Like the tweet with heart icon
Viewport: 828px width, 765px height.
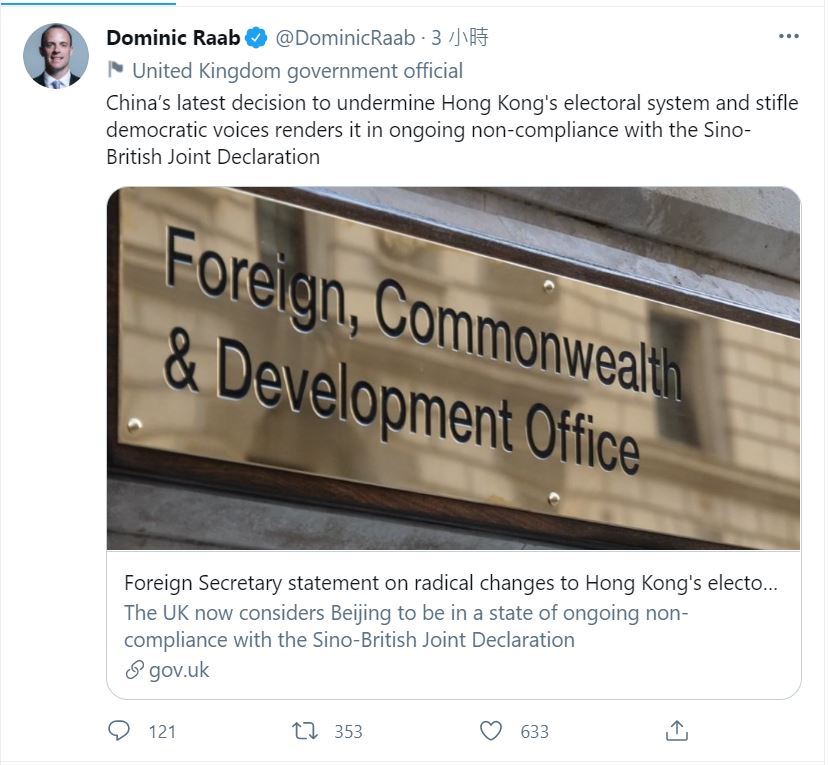click(491, 731)
